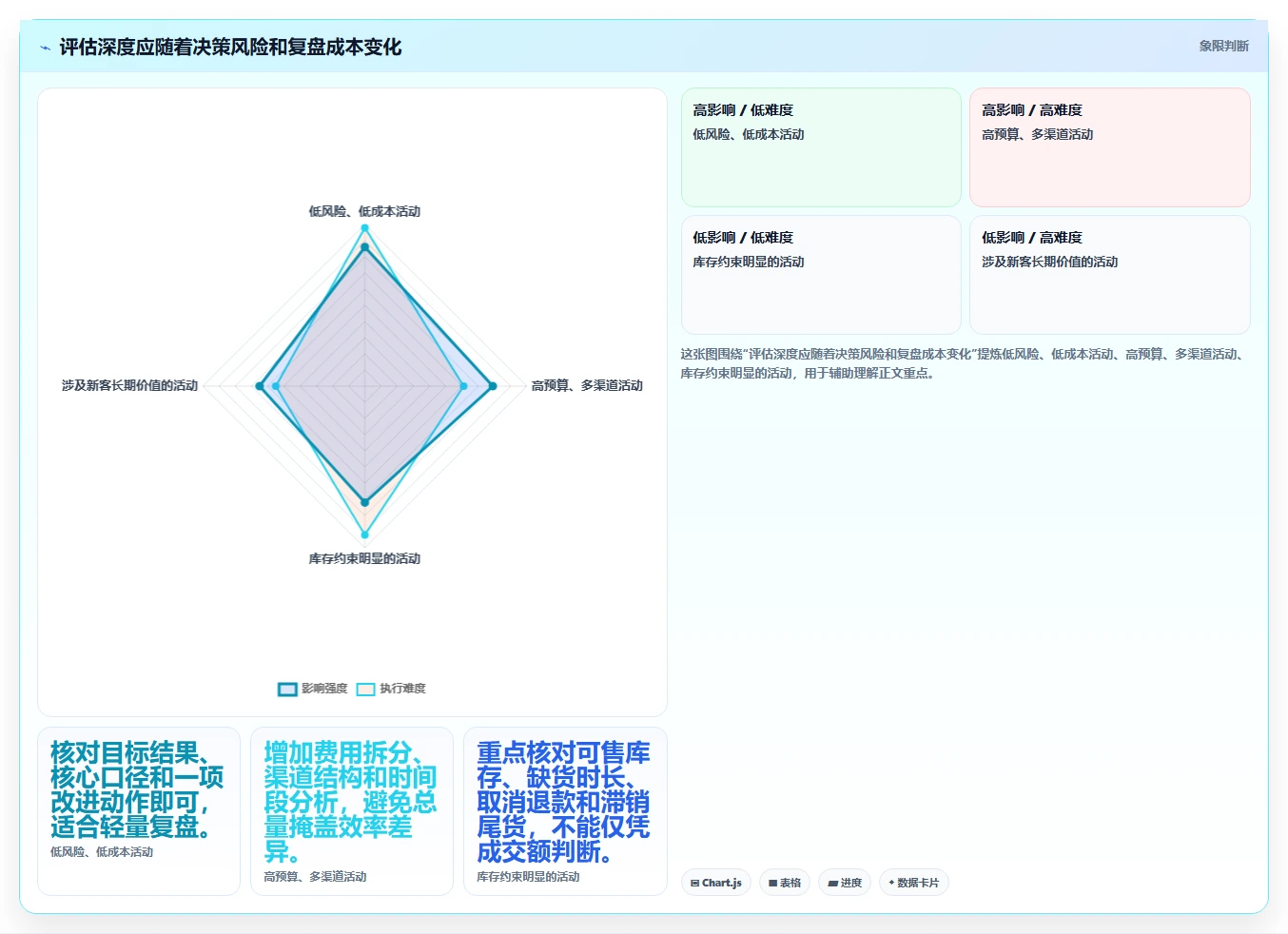Click the light cyan 执行难度 point on the bottom axis
Viewport: 1288px width, 934px height.
tap(364, 535)
